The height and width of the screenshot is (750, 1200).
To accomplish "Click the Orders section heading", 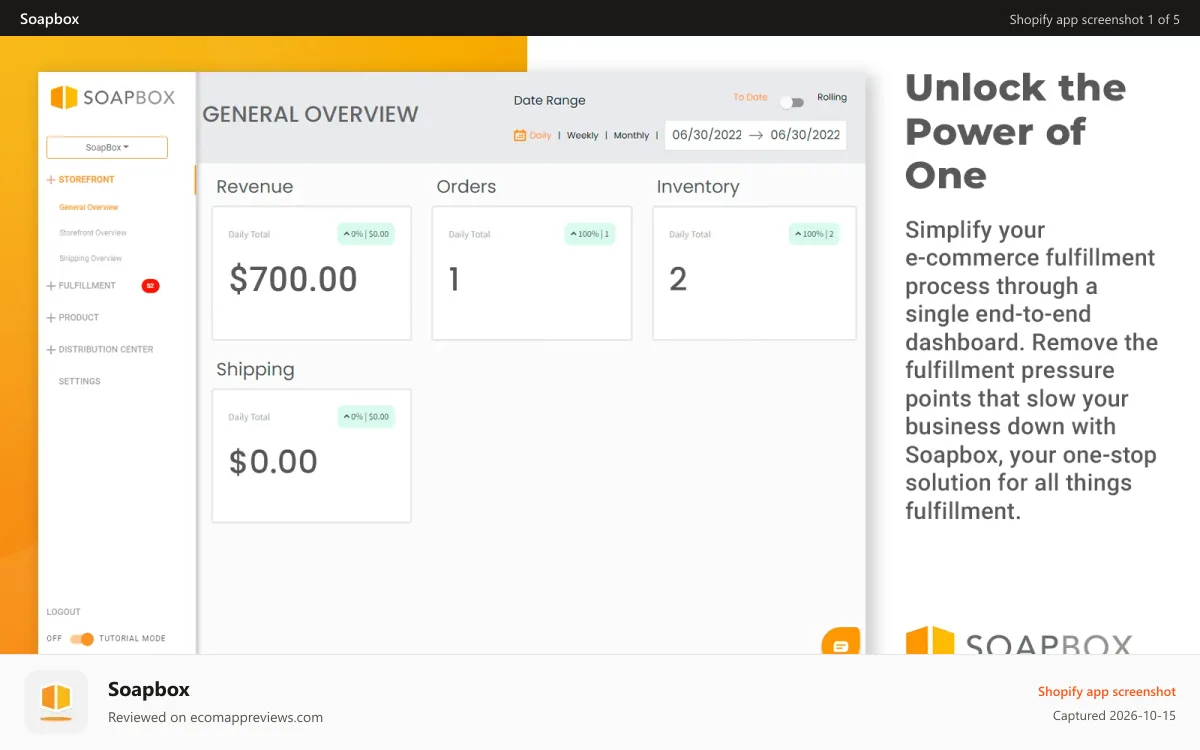I will [466, 187].
